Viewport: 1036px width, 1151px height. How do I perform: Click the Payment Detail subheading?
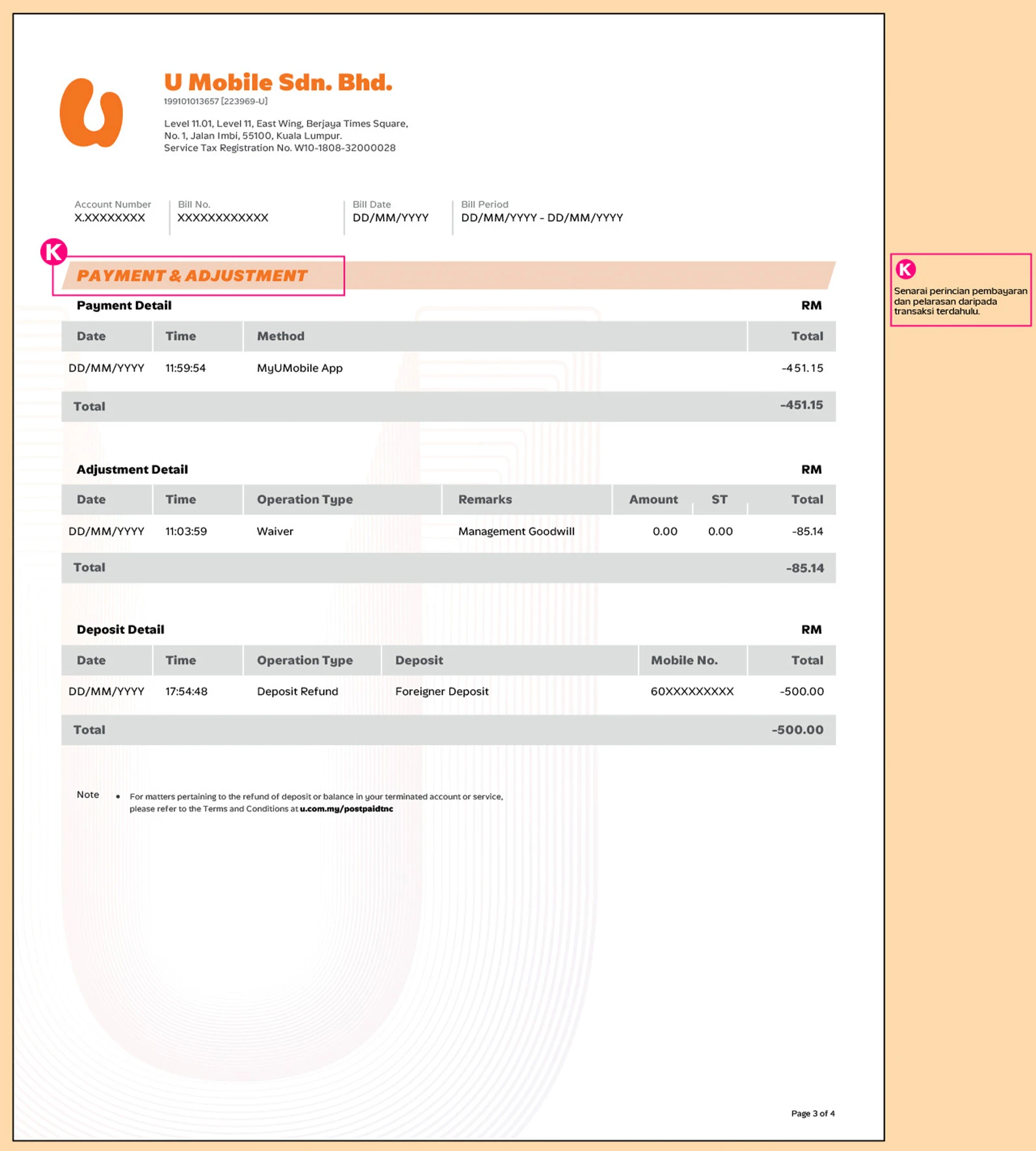[124, 306]
